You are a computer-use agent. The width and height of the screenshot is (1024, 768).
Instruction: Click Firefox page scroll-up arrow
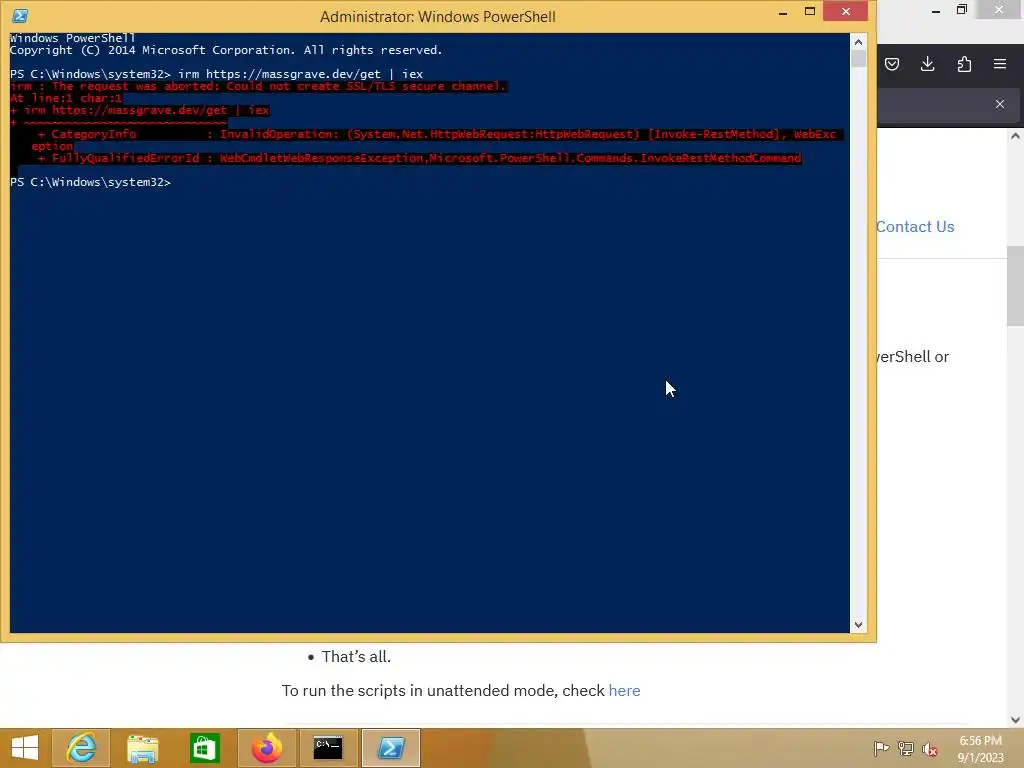(1015, 136)
